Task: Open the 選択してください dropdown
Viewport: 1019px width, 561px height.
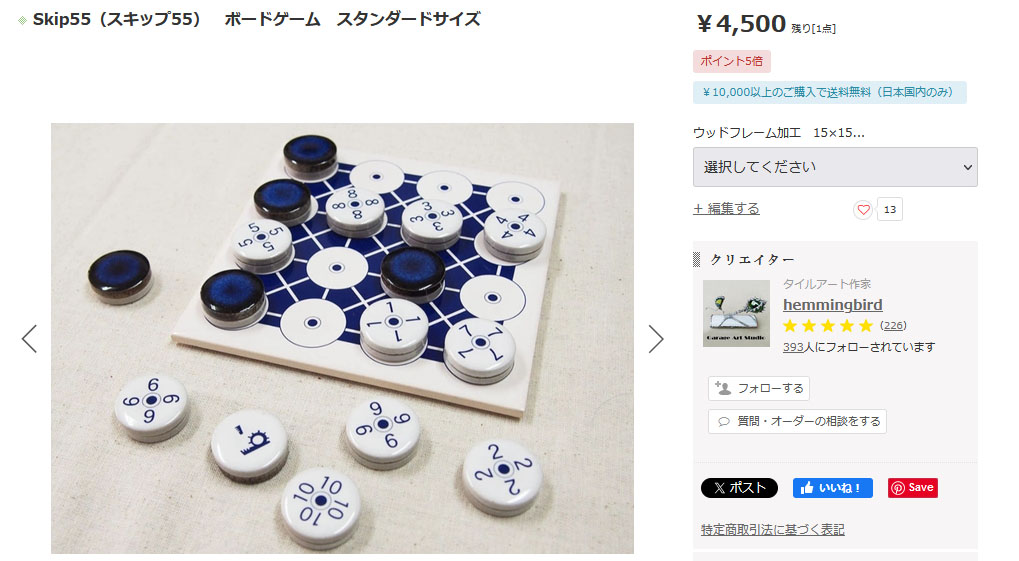Action: (835, 167)
